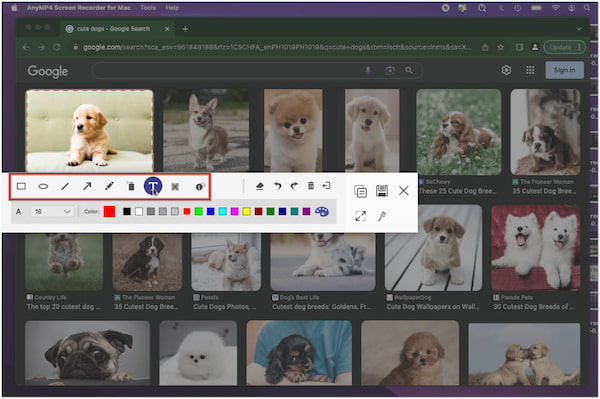Image resolution: width=600 pixels, height=399 pixels.
Task: Bookmark this page with star icon
Action: point(501,47)
